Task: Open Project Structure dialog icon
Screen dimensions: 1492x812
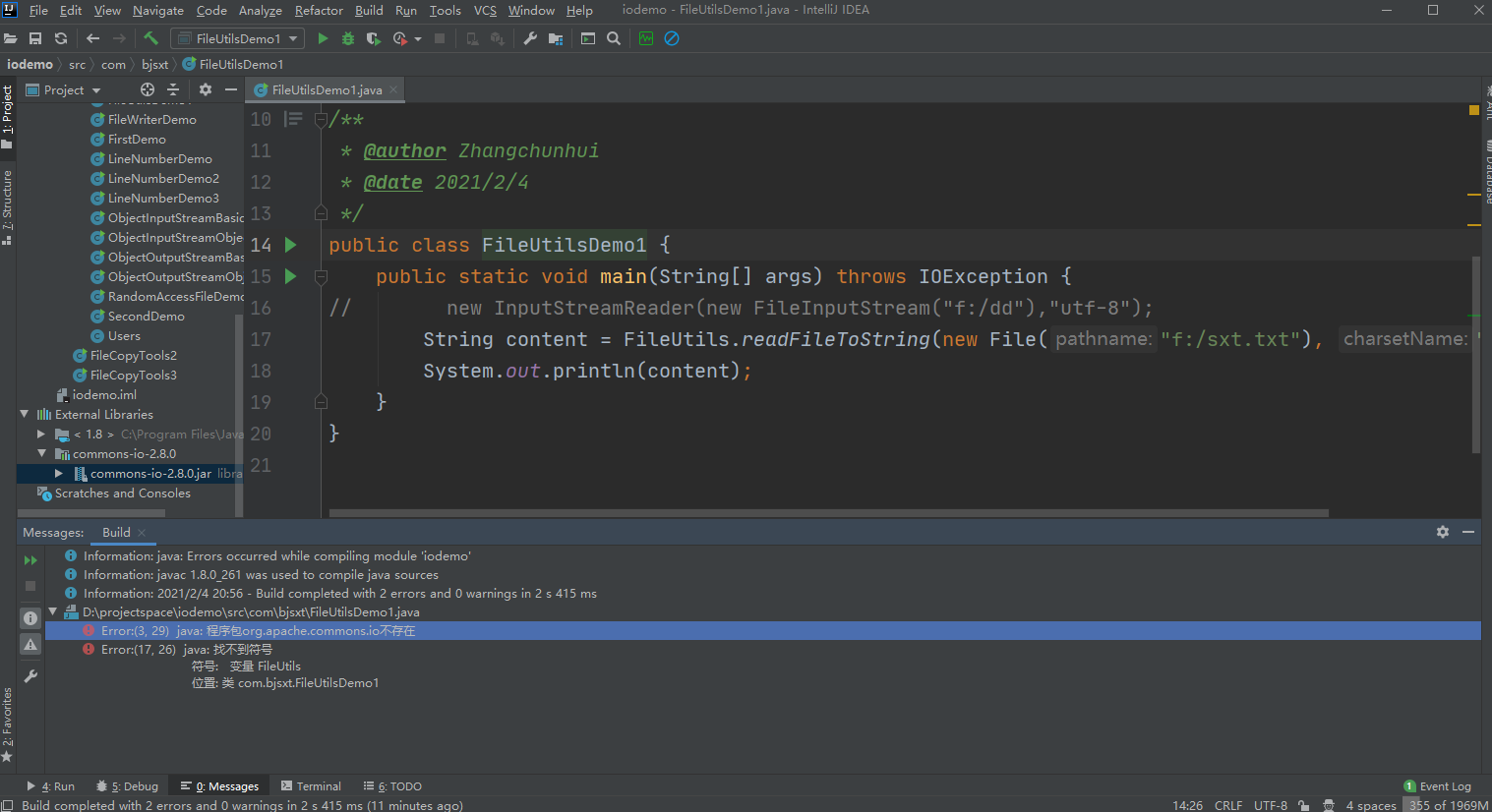Action: (556, 38)
